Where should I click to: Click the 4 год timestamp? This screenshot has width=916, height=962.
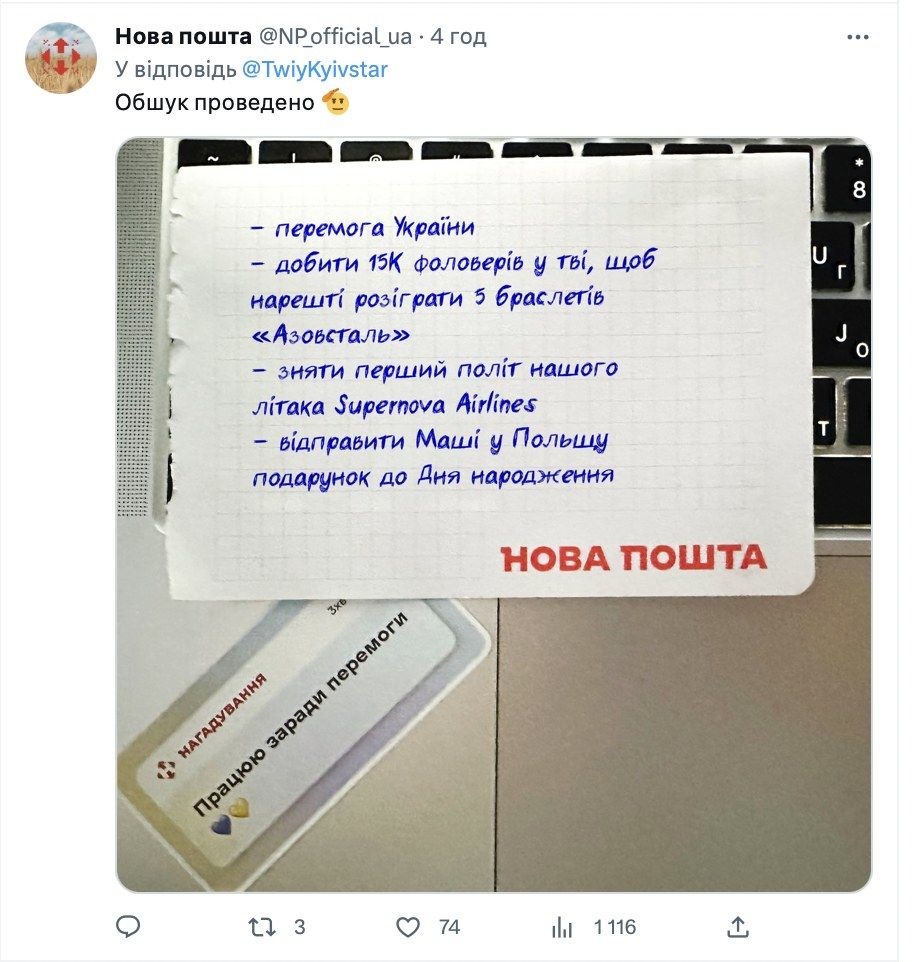[458, 37]
